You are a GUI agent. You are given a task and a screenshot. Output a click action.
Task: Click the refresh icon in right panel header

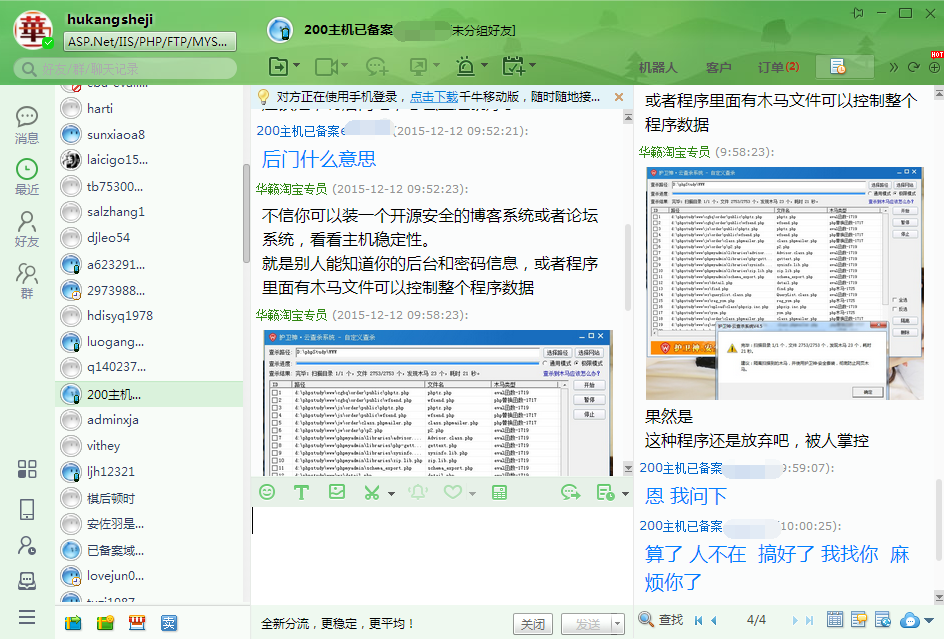[x=914, y=67]
